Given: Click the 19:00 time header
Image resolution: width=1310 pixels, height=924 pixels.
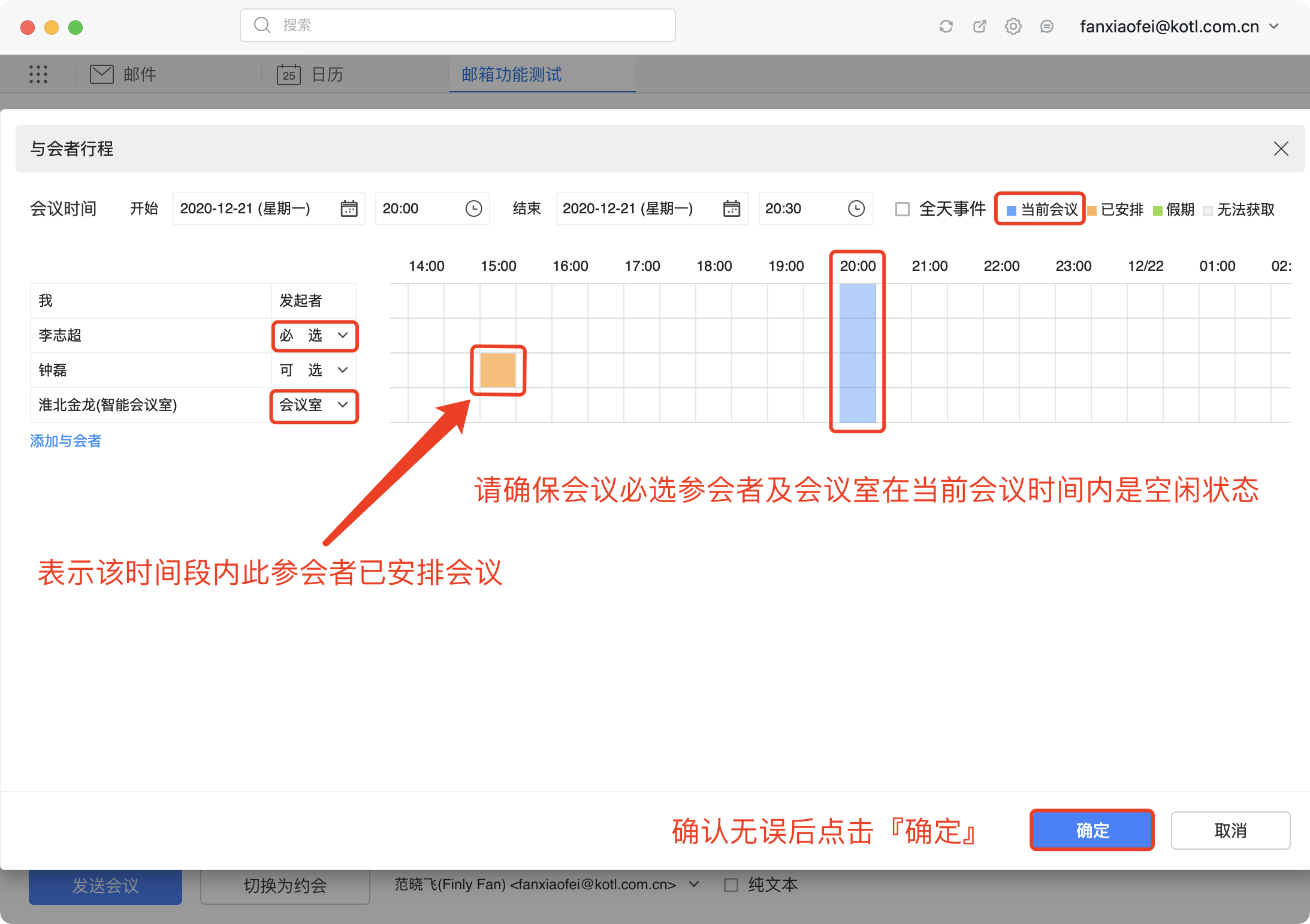Looking at the screenshot, I should (786, 266).
